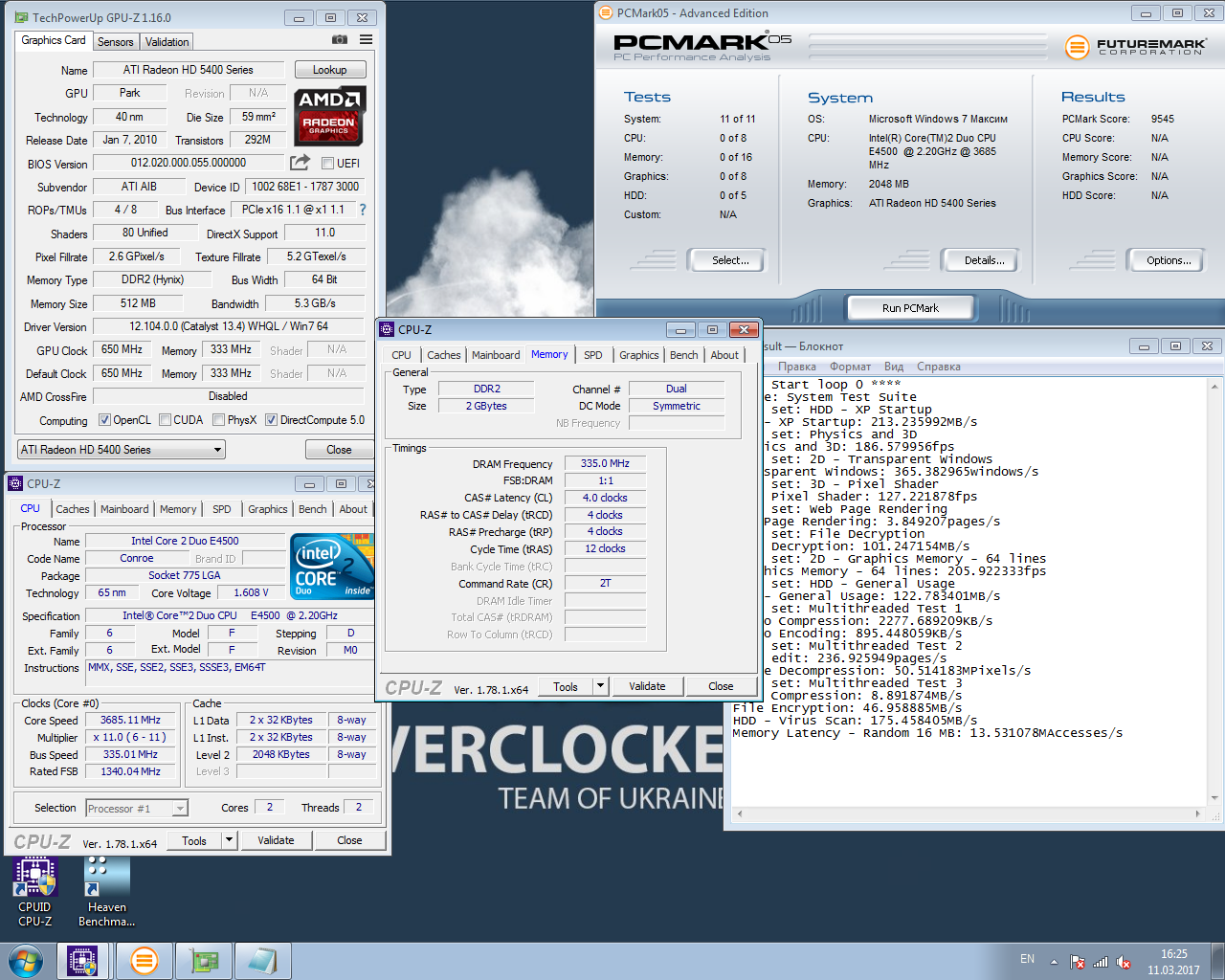The height and width of the screenshot is (980, 1225).
Task: Switch to GPU-Z in the taskbar
Action: pos(204,961)
